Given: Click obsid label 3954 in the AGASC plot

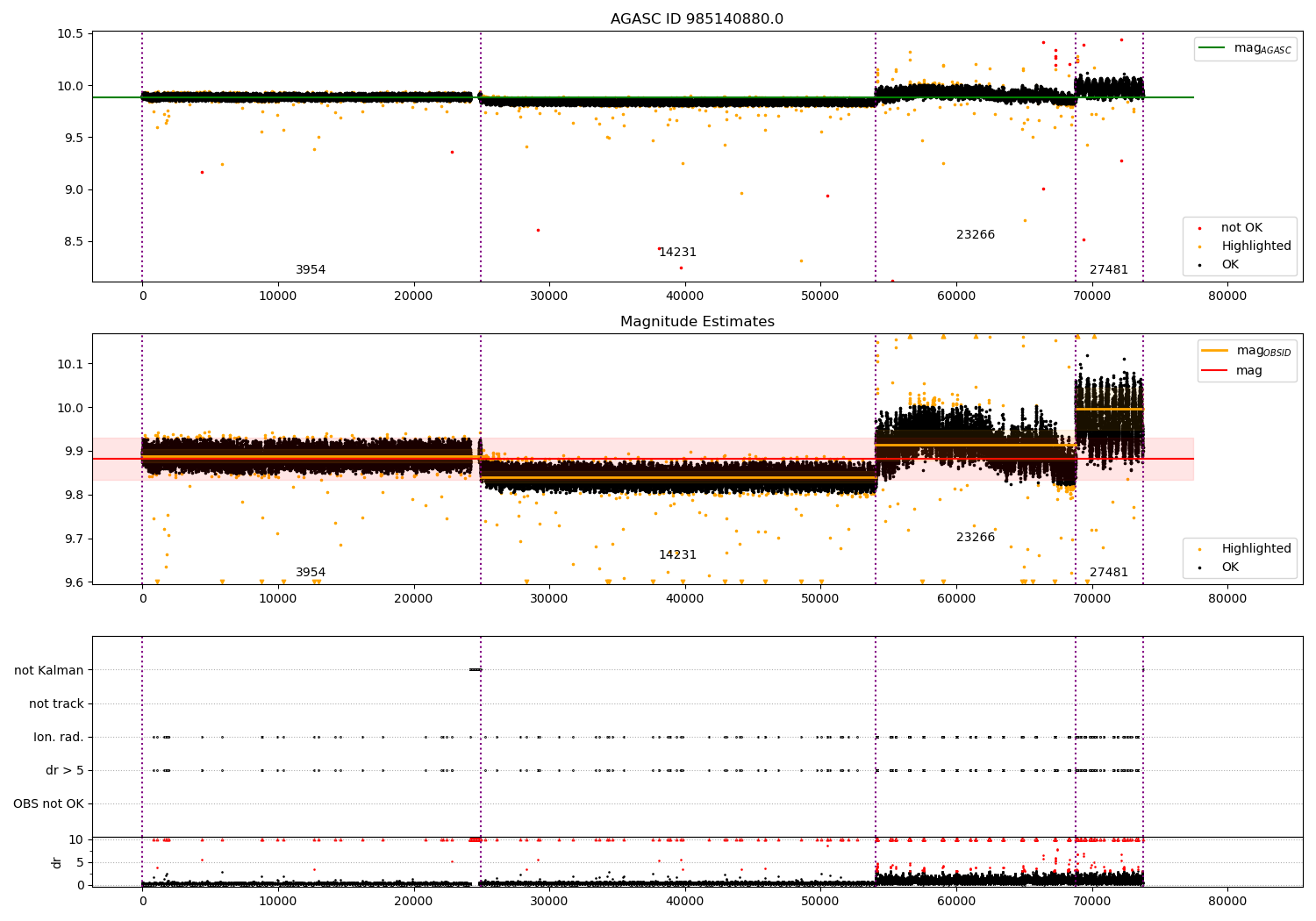Looking at the screenshot, I should pyautogui.click(x=311, y=270).
